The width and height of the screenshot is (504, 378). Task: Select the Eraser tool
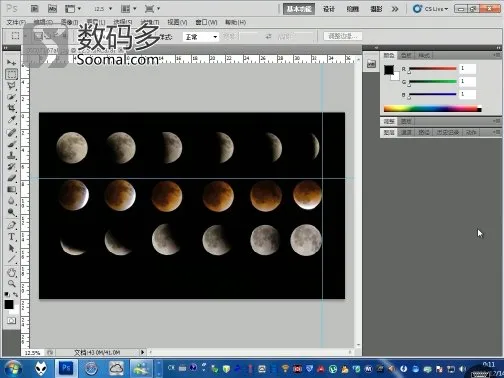coord(11,178)
